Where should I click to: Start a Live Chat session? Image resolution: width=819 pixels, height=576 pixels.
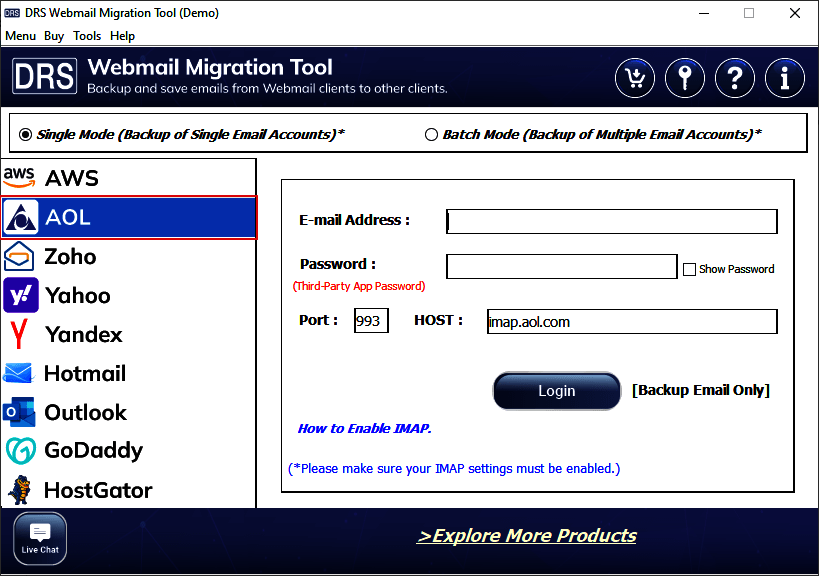40,538
